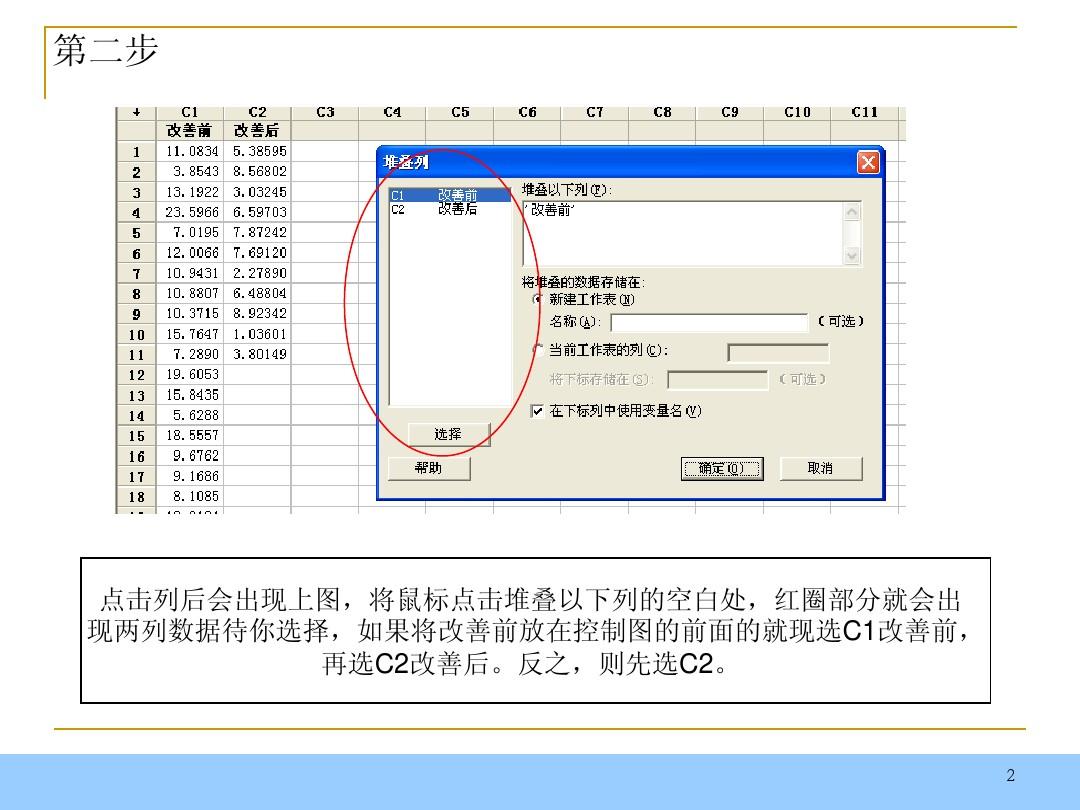Click cell value 19.6053
The image size is (1080, 810).
coord(190,375)
